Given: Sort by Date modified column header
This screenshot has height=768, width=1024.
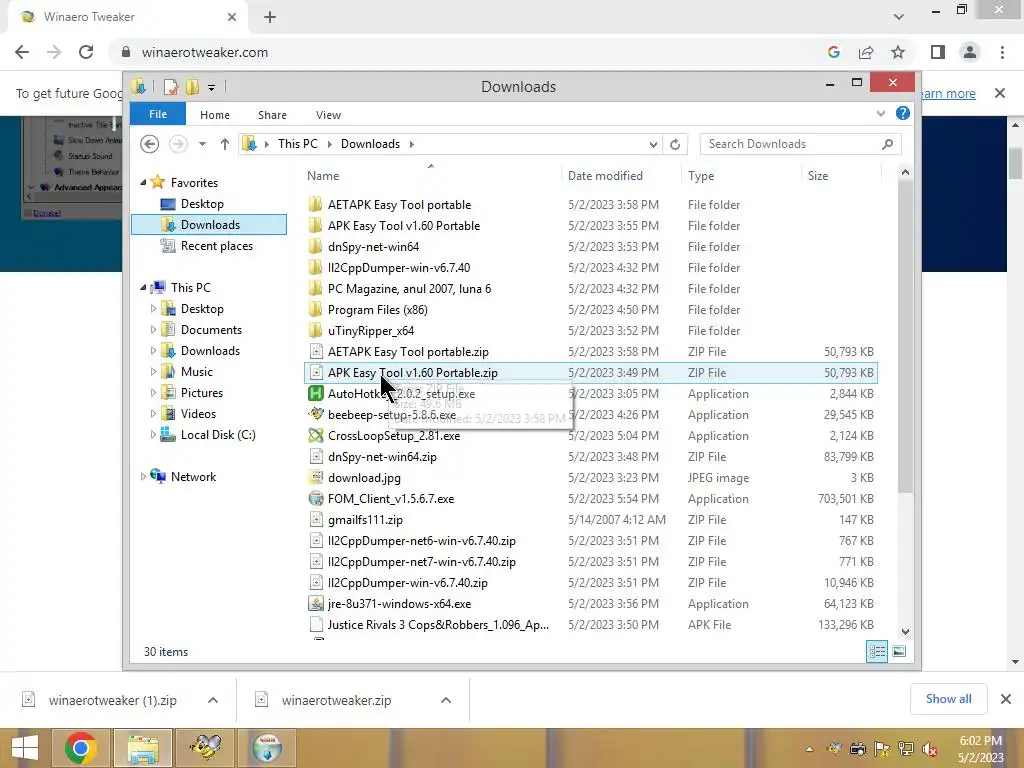Looking at the screenshot, I should click(x=620, y=176).
